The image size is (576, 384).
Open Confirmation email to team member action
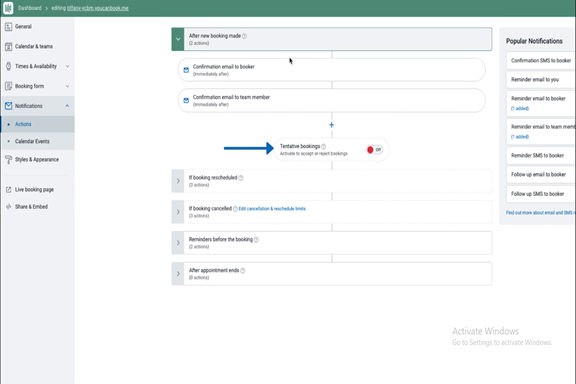[x=331, y=100]
